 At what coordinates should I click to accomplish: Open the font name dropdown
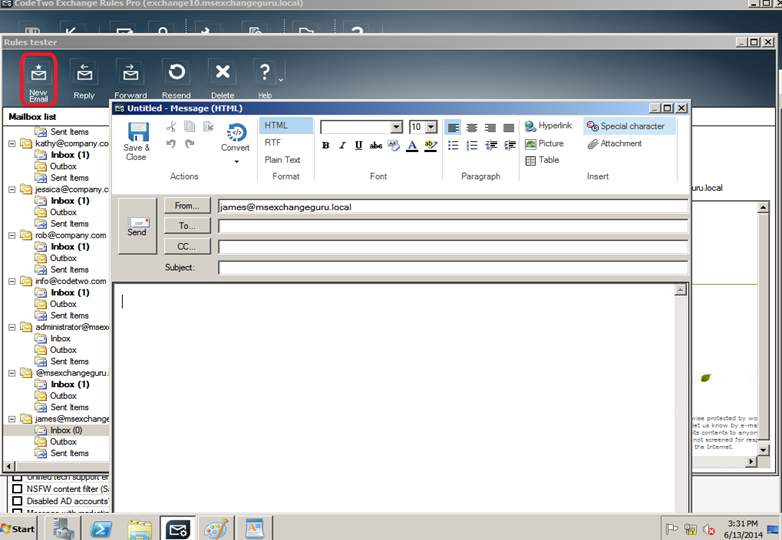click(396, 127)
